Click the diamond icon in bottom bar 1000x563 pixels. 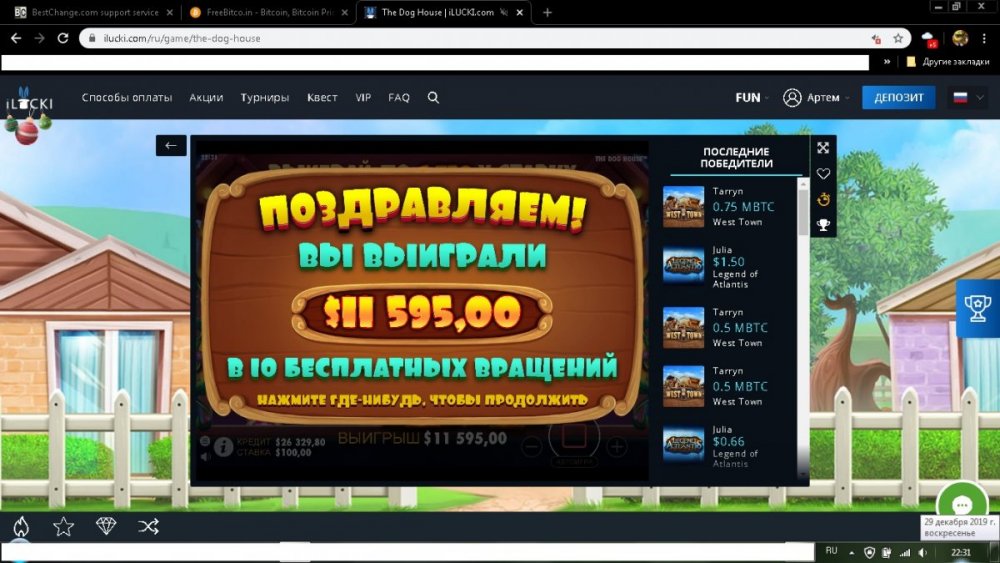tap(106, 526)
